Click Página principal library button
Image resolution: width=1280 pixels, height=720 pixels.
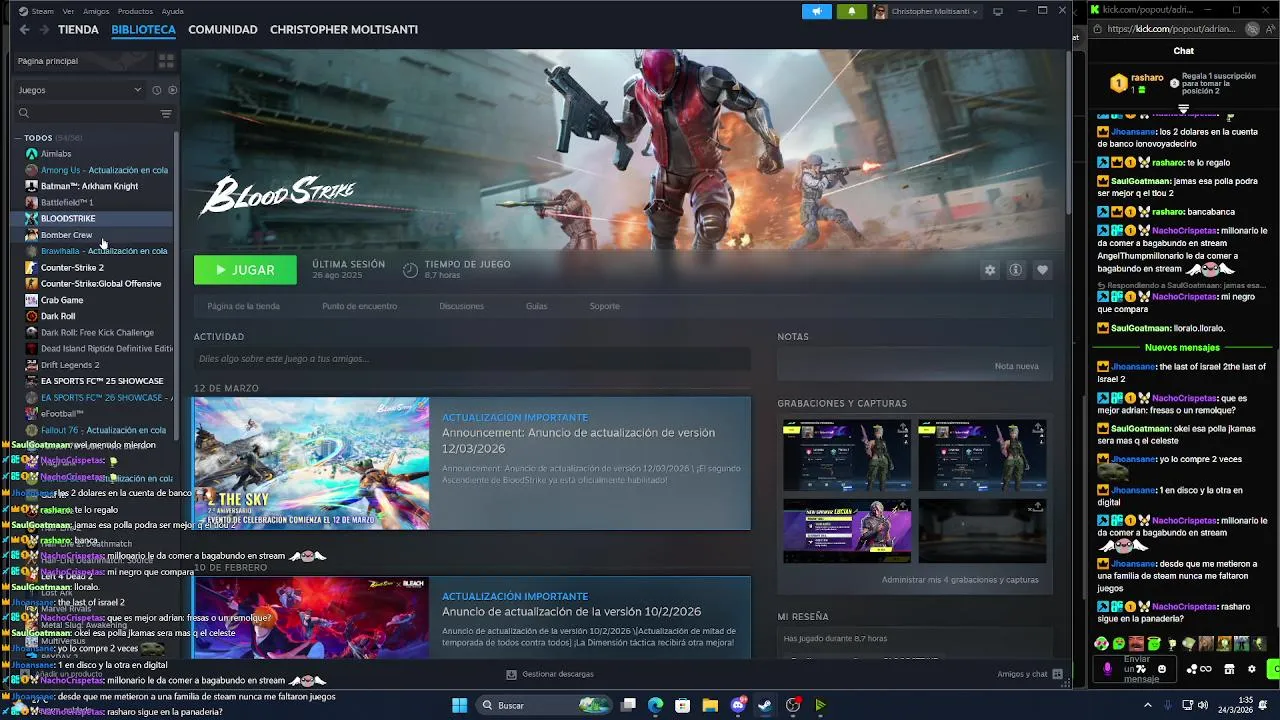click(82, 61)
